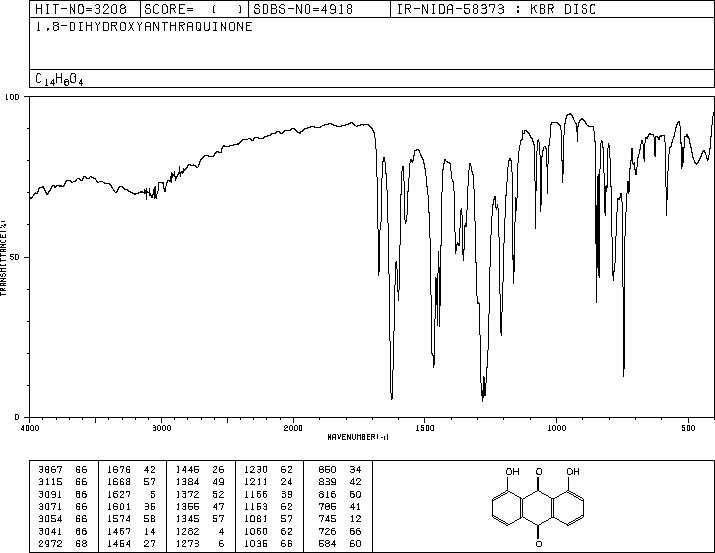Image resolution: width=715 pixels, height=553 pixels.
Task: Select the 745 peak table entry
Action: pyautogui.click(x=340, y=519)
